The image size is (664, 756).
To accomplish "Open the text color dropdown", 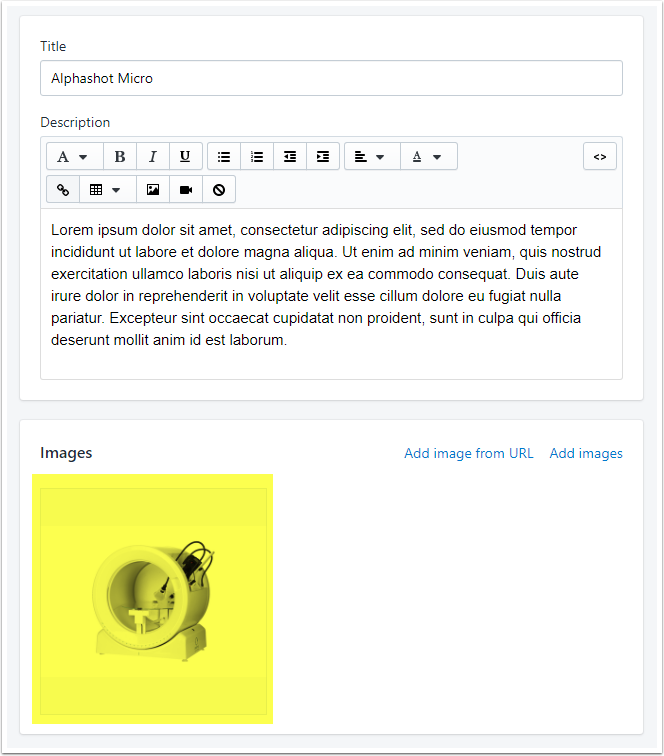I will point(429,156).
